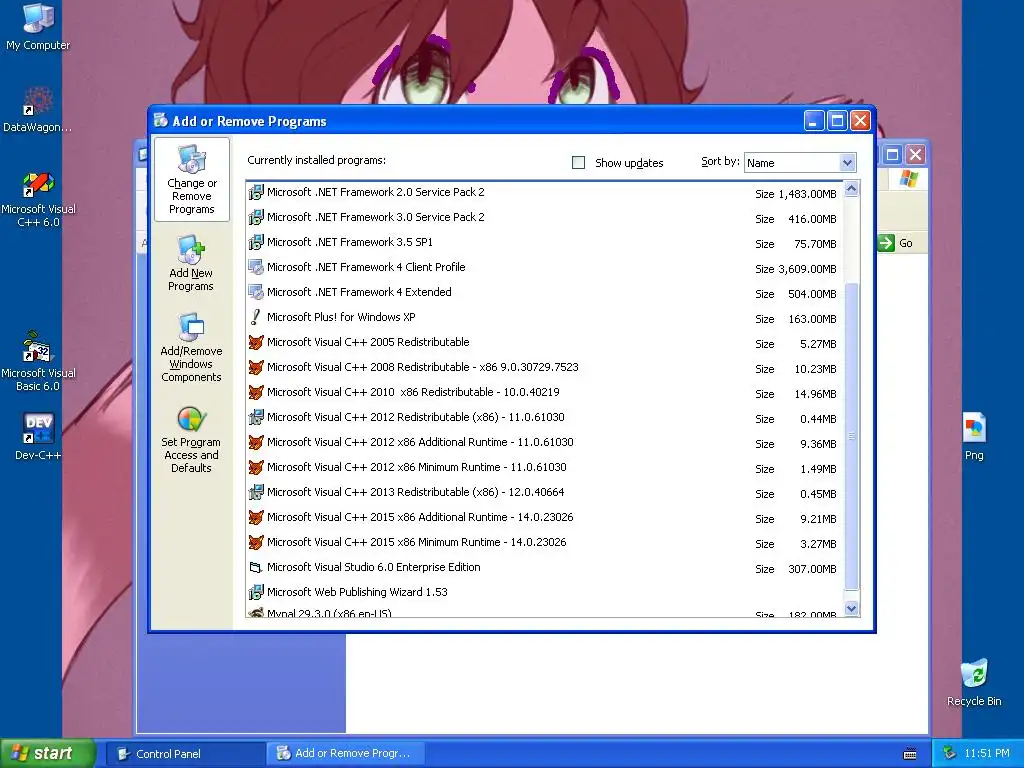Click icon of .NET Framework 3.0 Service Pack 2
The image size is (1024, 768).
pyautogui.click(x=256, y=217)
